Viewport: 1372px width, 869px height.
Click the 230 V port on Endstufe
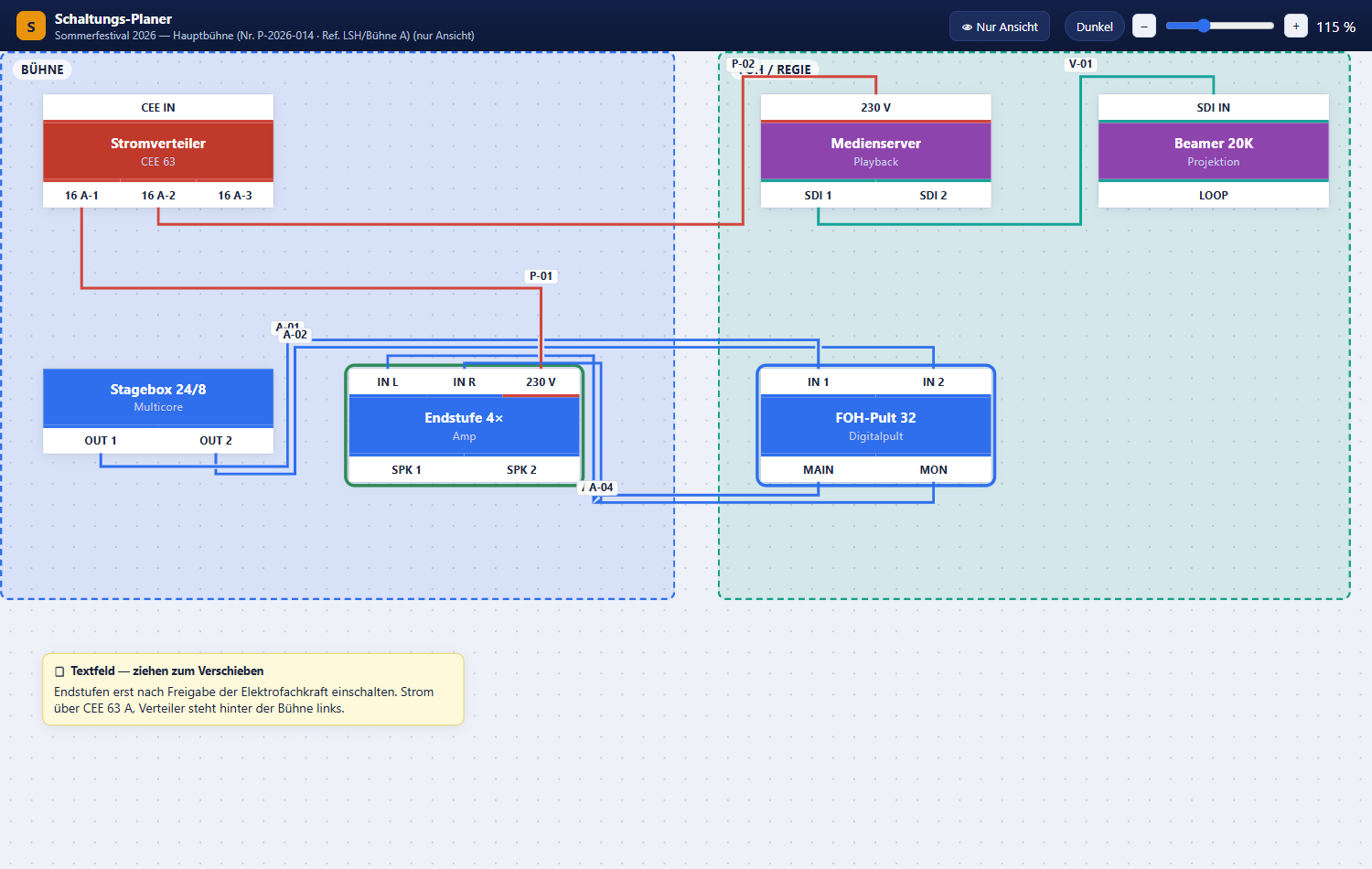pyautogui.click(x=541, y=381)
